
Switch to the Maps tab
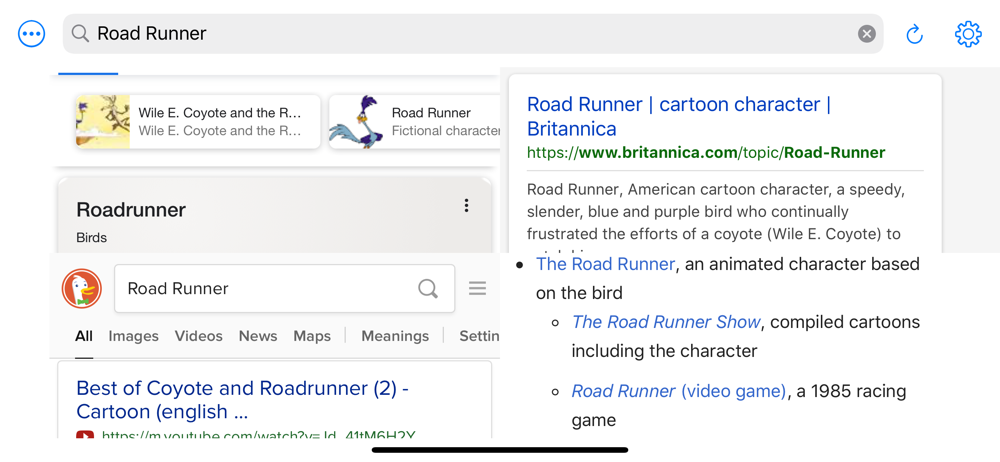coord(312,336)
